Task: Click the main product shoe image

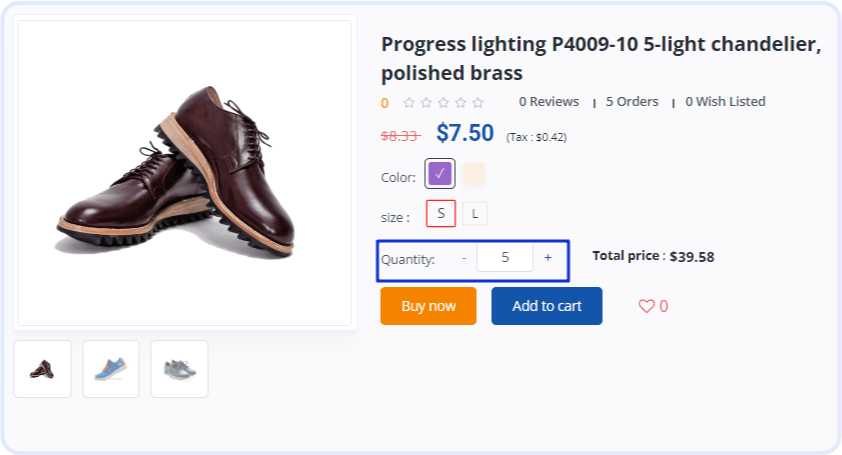Action: coord(185,173)
